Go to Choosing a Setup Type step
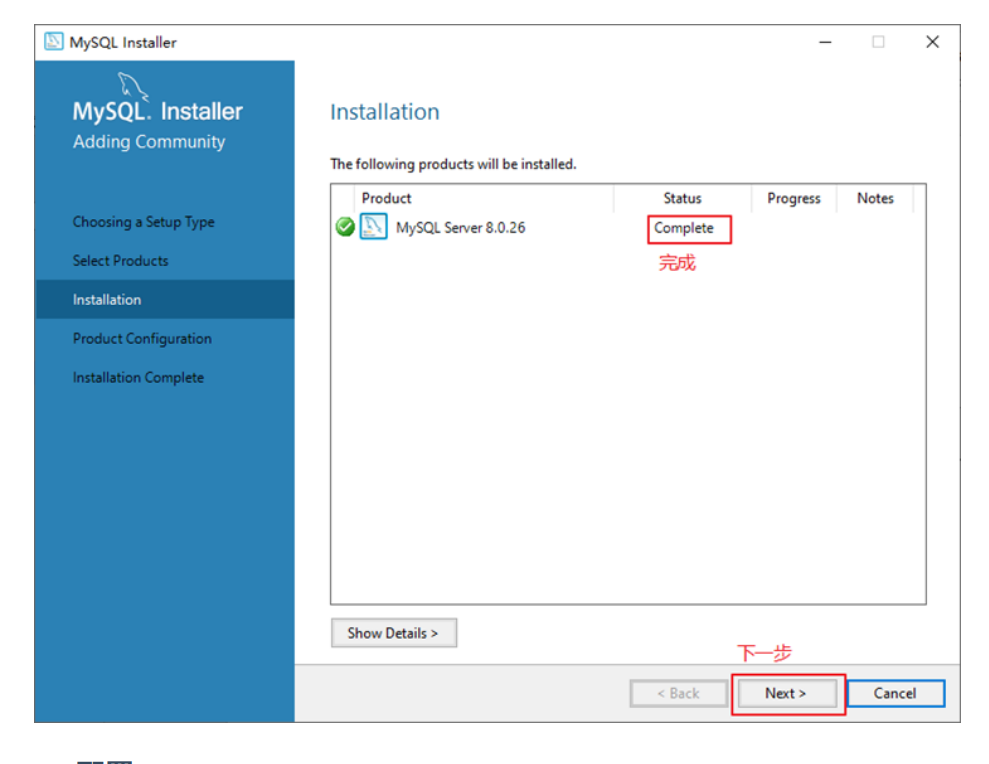 (x=143, y=222)
